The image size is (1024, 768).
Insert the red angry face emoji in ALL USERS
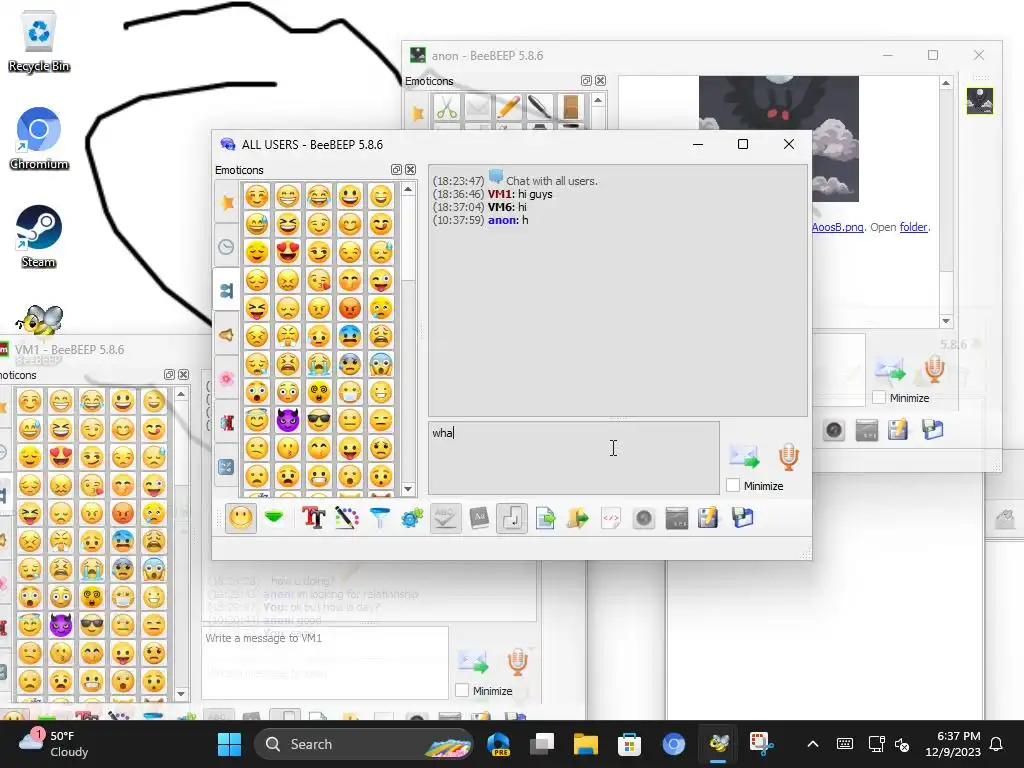coord(350,308)
